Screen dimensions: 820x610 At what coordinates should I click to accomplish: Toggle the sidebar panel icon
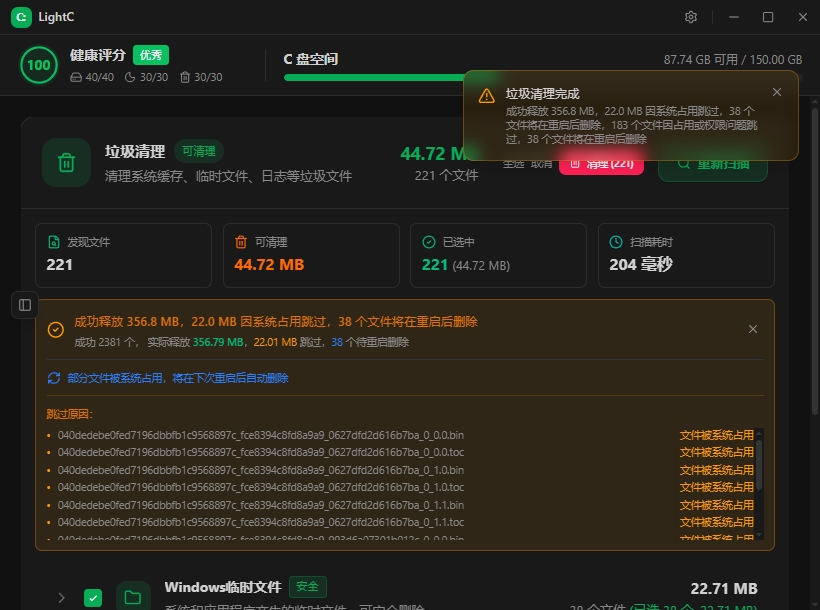point(25,305)
